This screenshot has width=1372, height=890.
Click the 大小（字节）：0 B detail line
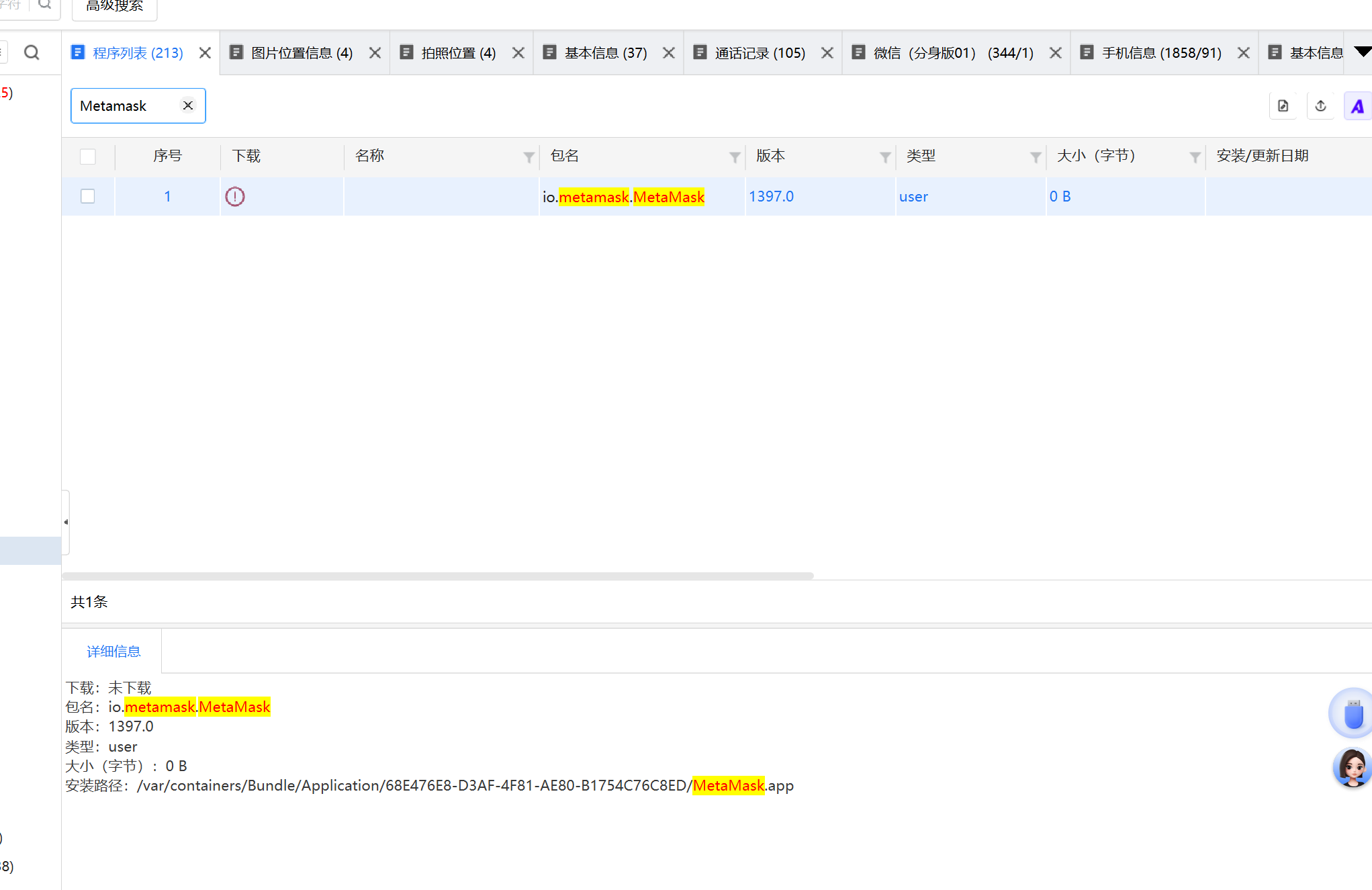[x=126, y=766]
